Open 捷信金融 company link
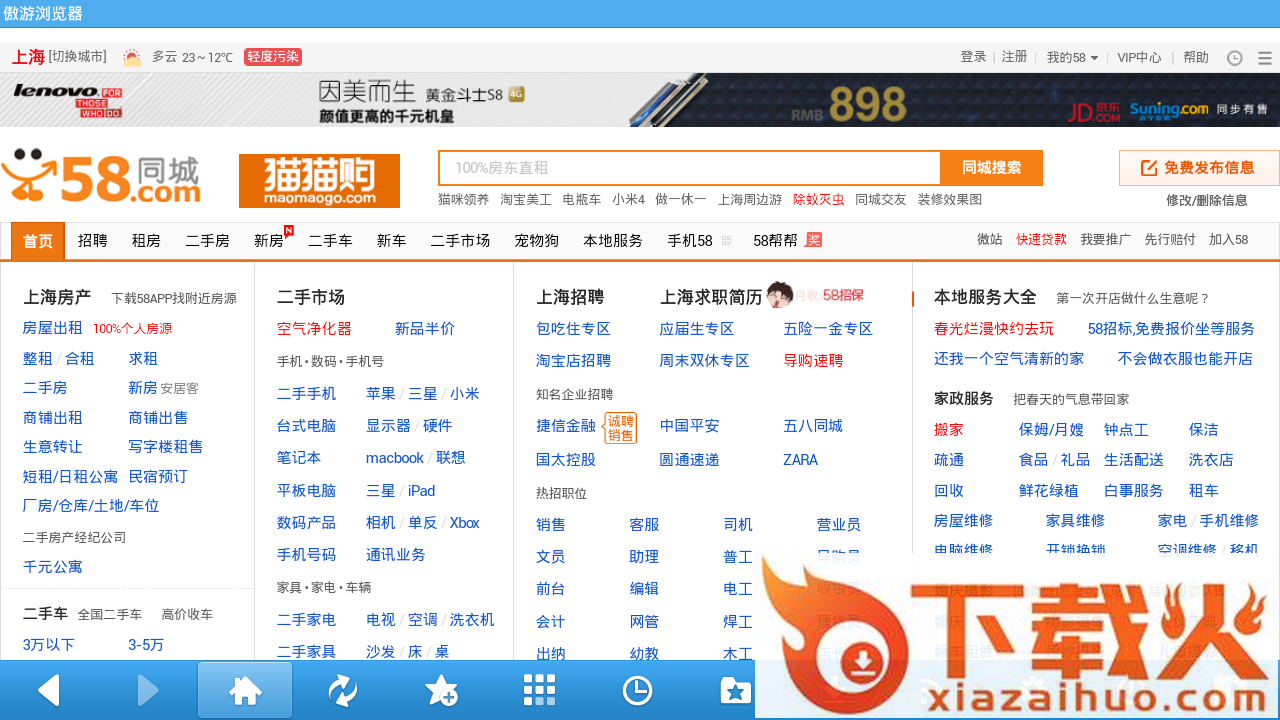1280x720 pixels. click(566, 426)
